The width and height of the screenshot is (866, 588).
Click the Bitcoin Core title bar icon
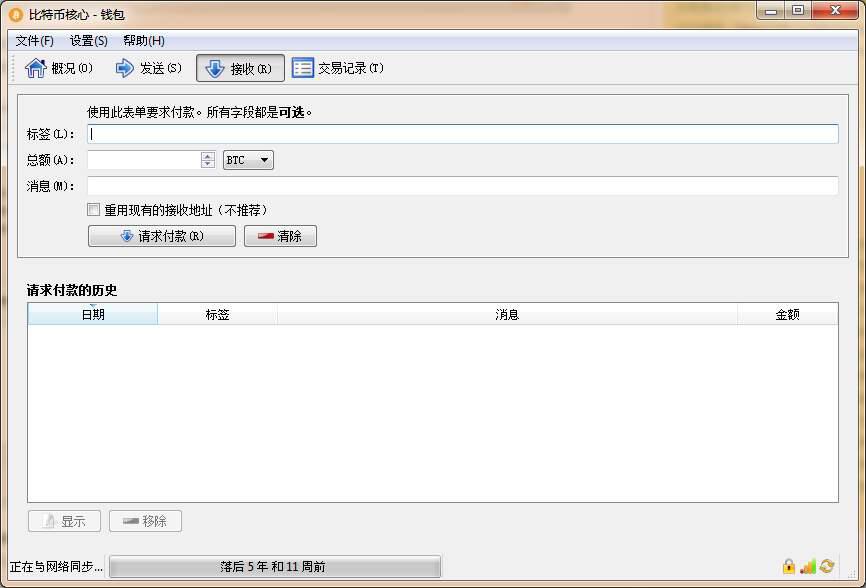coord(15,14)
